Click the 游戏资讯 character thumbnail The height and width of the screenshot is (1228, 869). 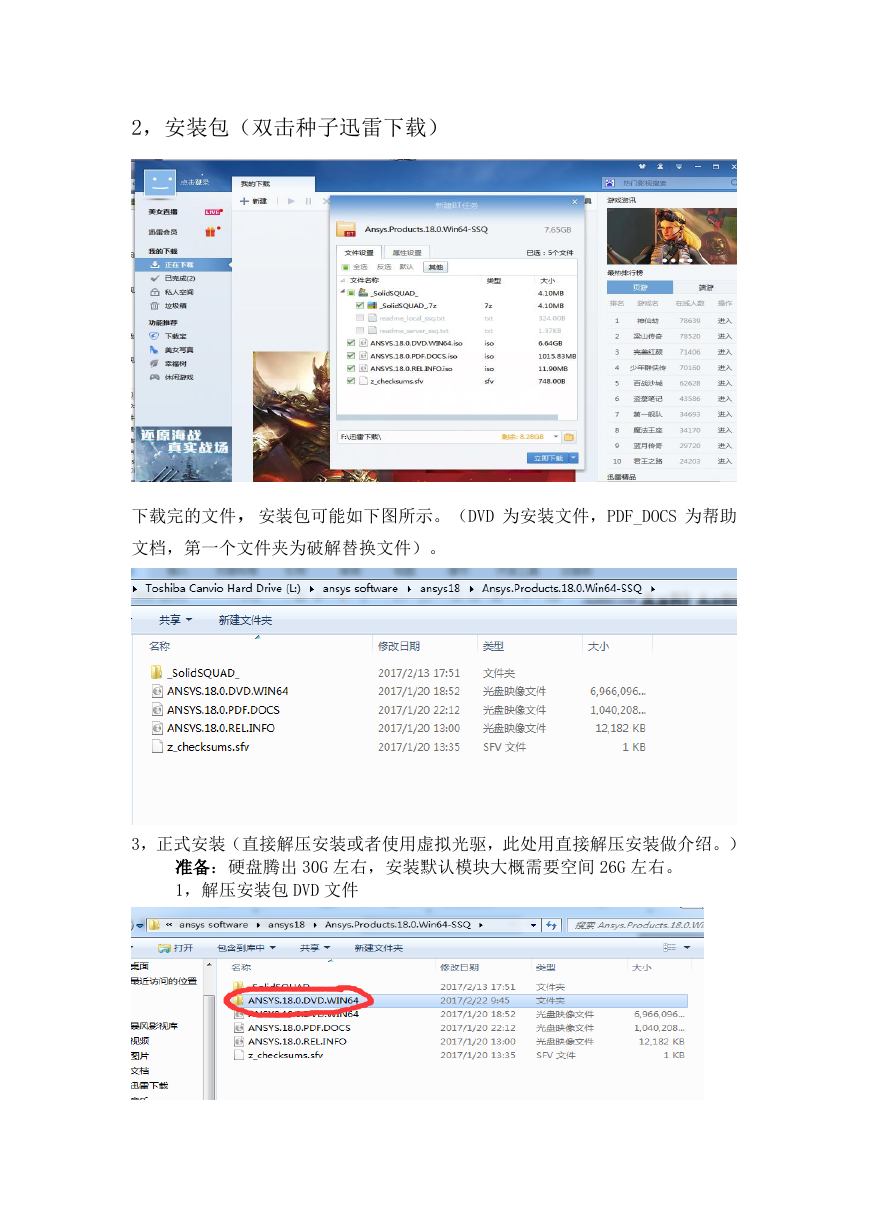pyautogui.click(x=672, y=236)
